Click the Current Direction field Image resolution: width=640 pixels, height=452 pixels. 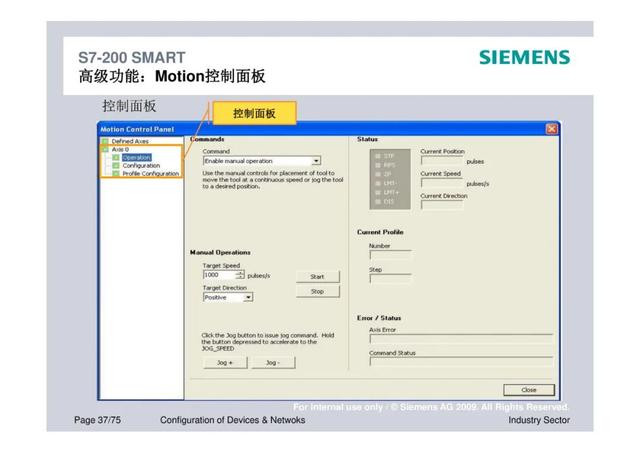tap(442, 205)
